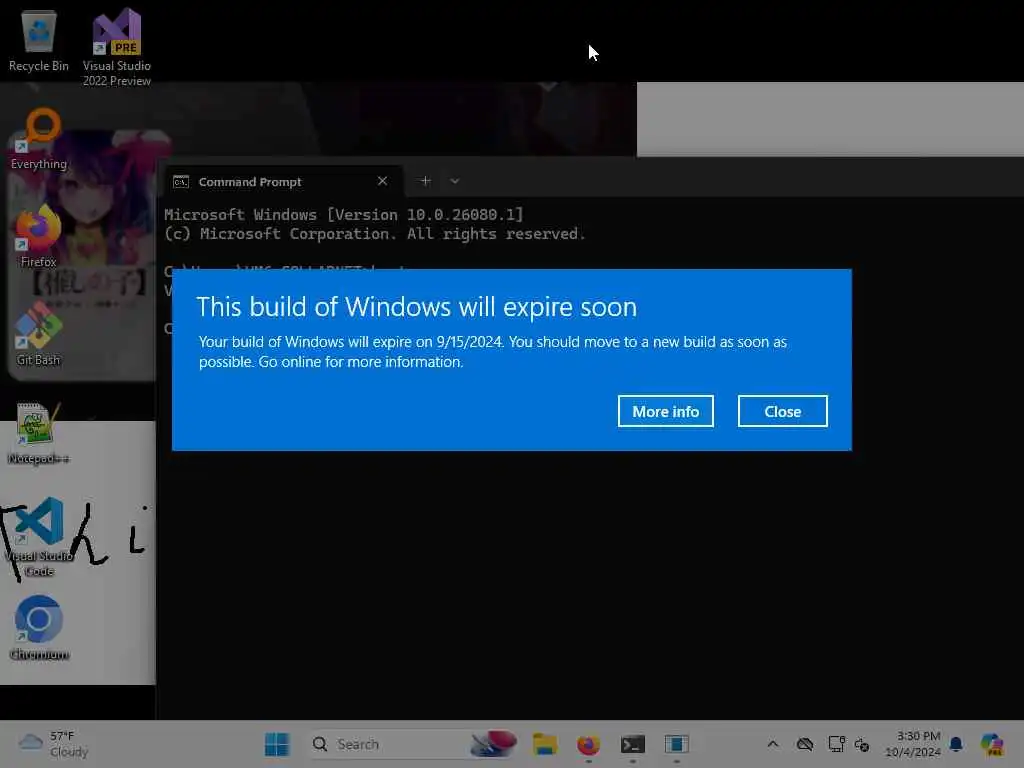Open the Windows Start menu

(277, 744)
